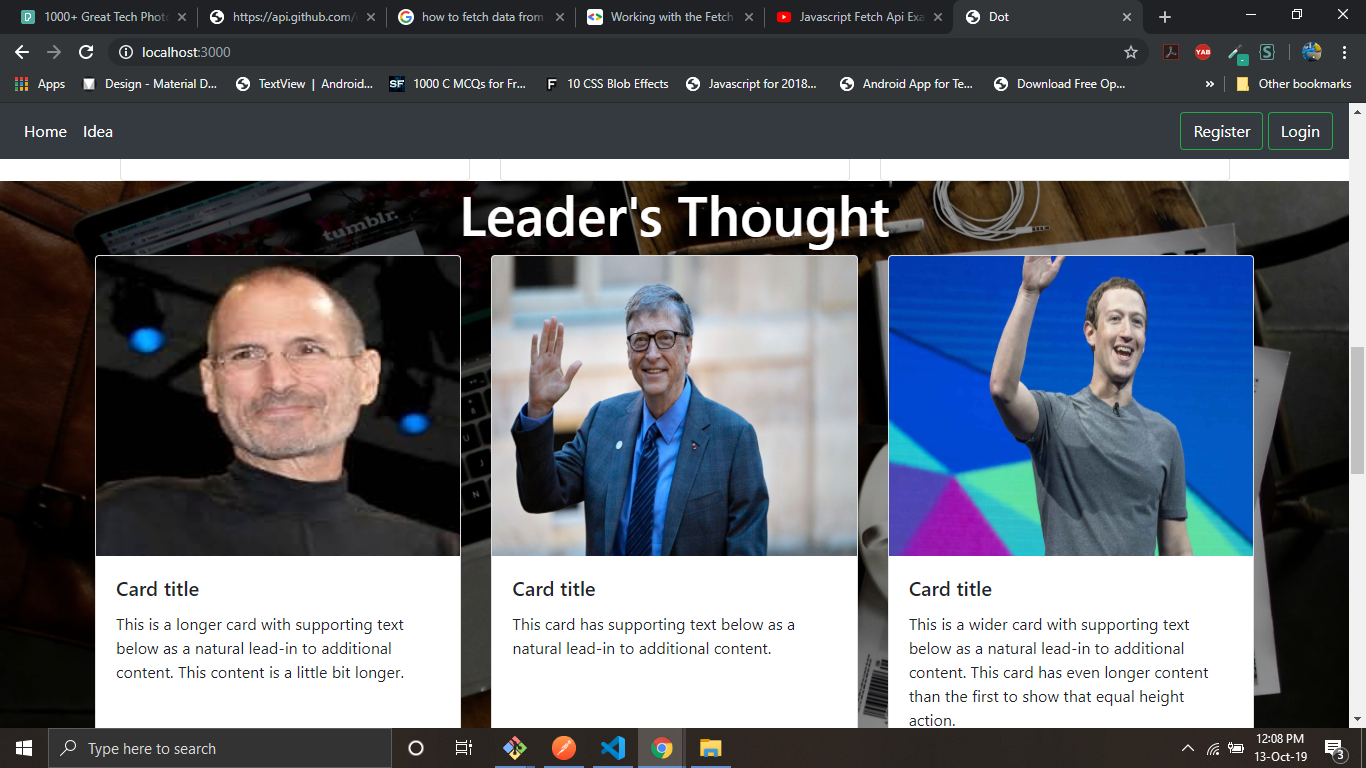1366x768 pixels.
Task: Click the taskbar clock showing 12:08 PM
Action: [1279, 748]
